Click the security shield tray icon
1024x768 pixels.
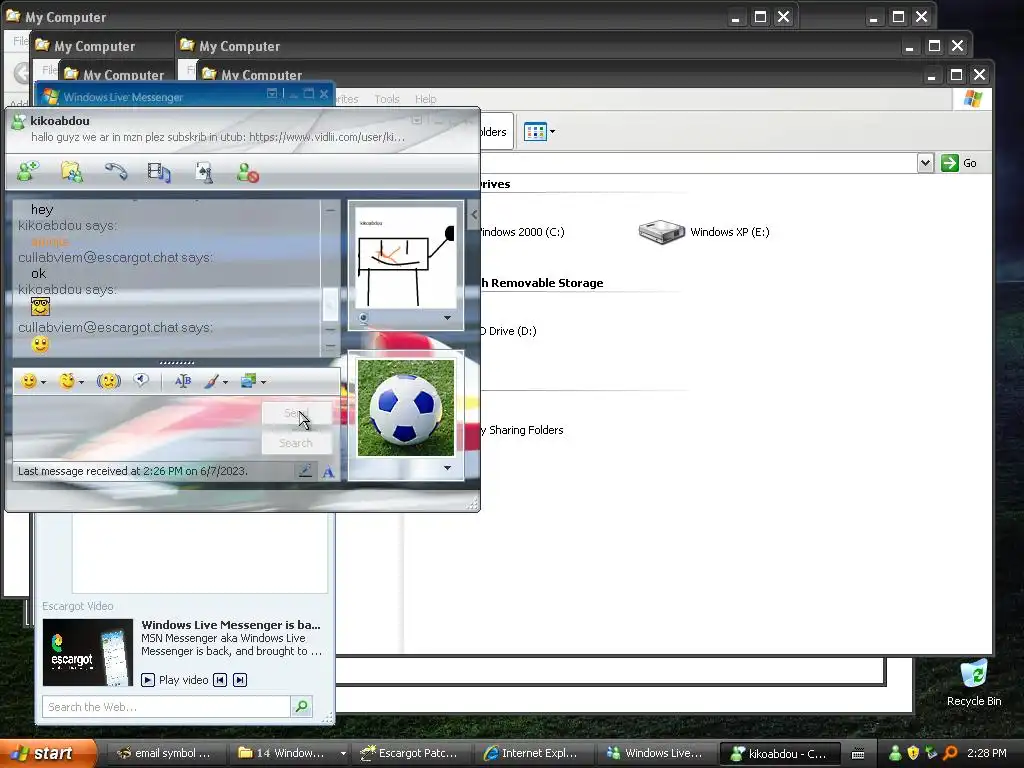click(913, 753)
